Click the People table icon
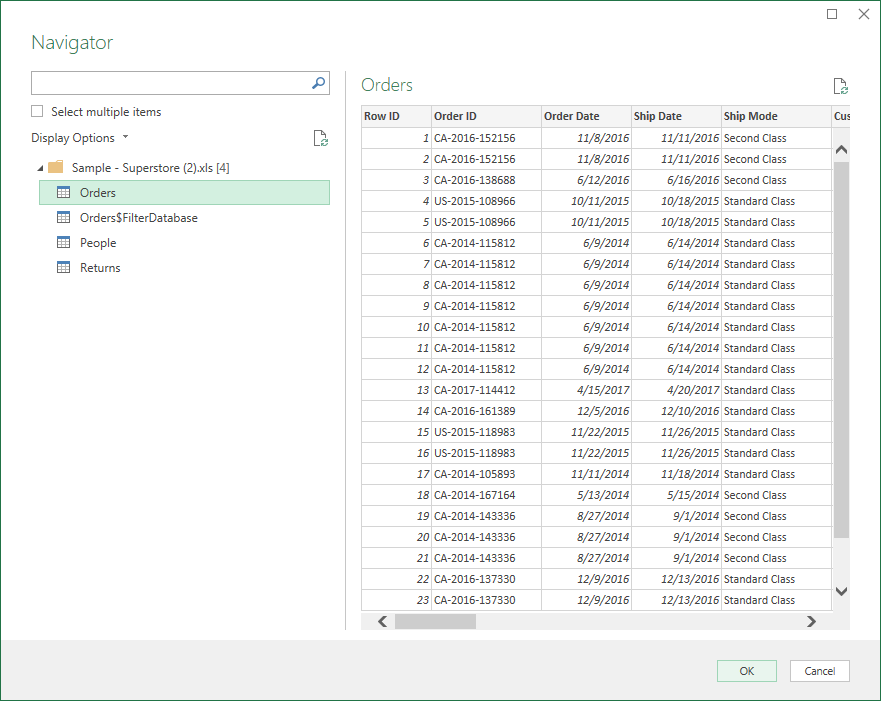This screenshot has width=881, height=701. coord(63,242)
